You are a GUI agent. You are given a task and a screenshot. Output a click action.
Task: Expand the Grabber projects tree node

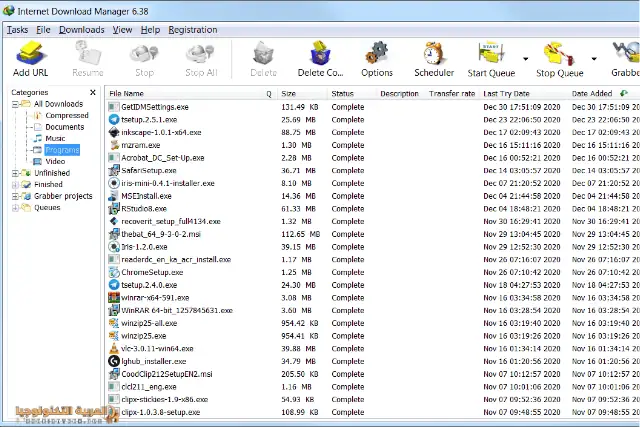(15, 196)
